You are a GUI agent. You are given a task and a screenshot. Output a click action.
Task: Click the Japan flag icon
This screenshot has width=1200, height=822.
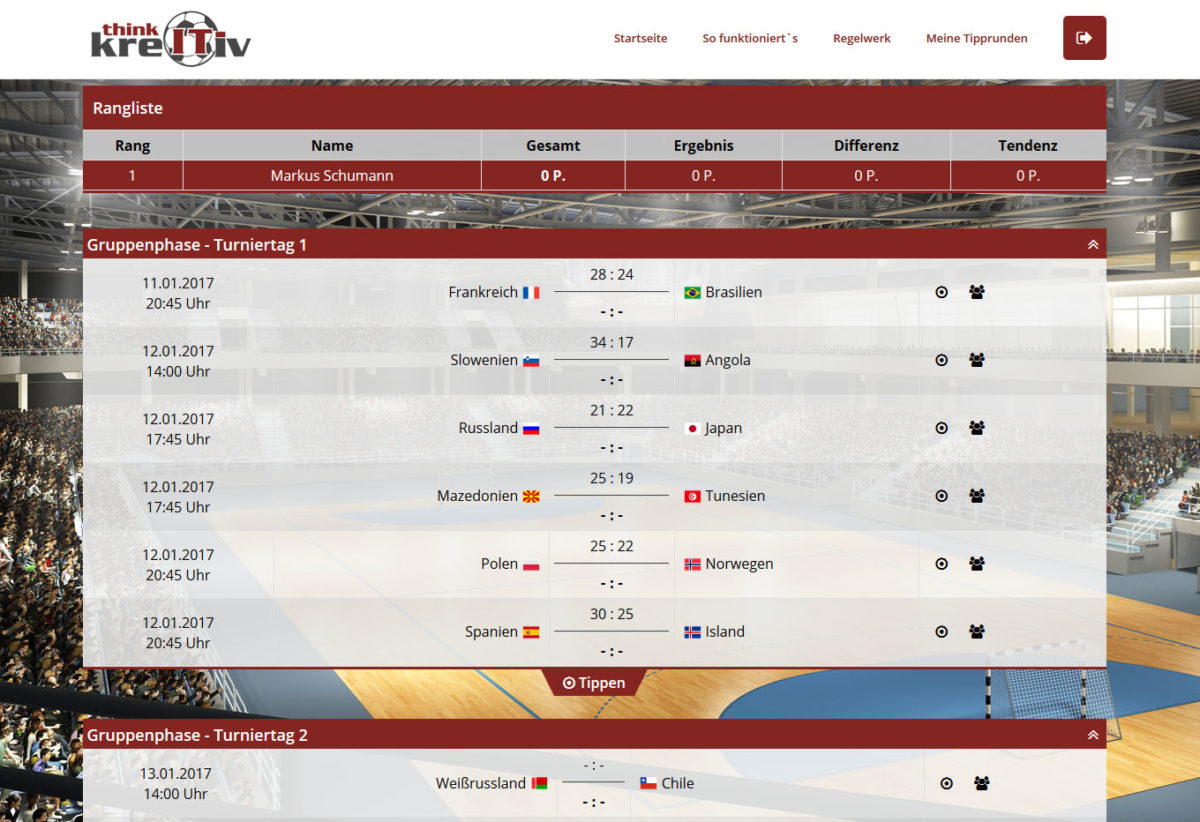[692, 429]
